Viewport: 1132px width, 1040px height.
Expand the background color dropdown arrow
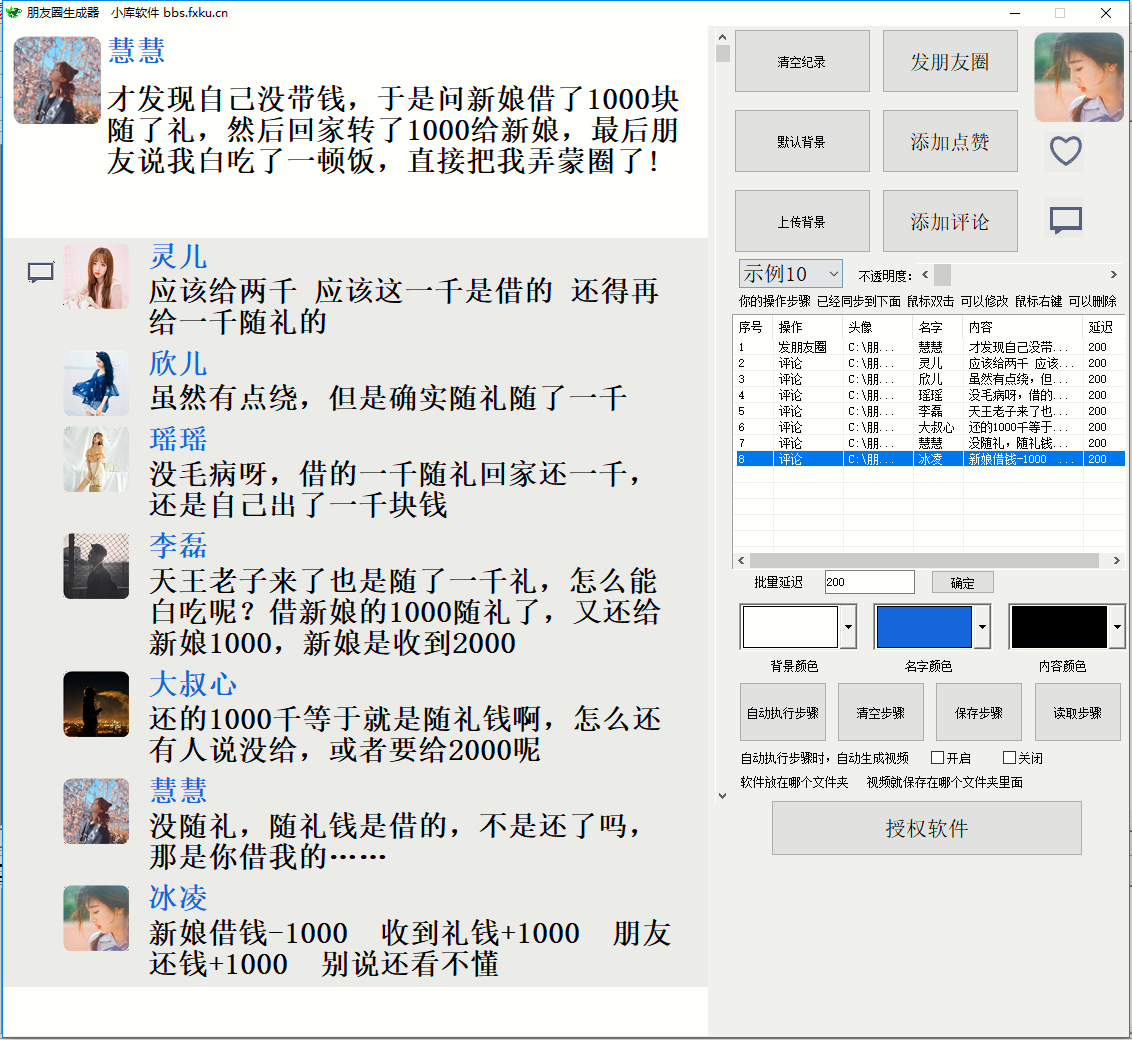tap(848, 627)
